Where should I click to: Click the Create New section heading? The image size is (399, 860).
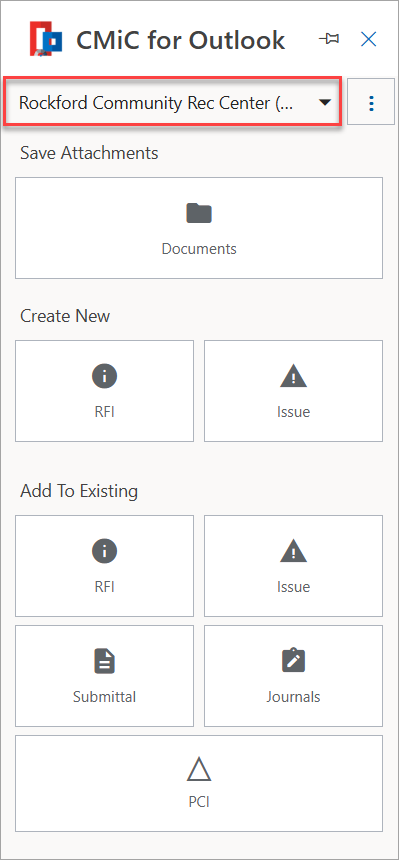65,316
